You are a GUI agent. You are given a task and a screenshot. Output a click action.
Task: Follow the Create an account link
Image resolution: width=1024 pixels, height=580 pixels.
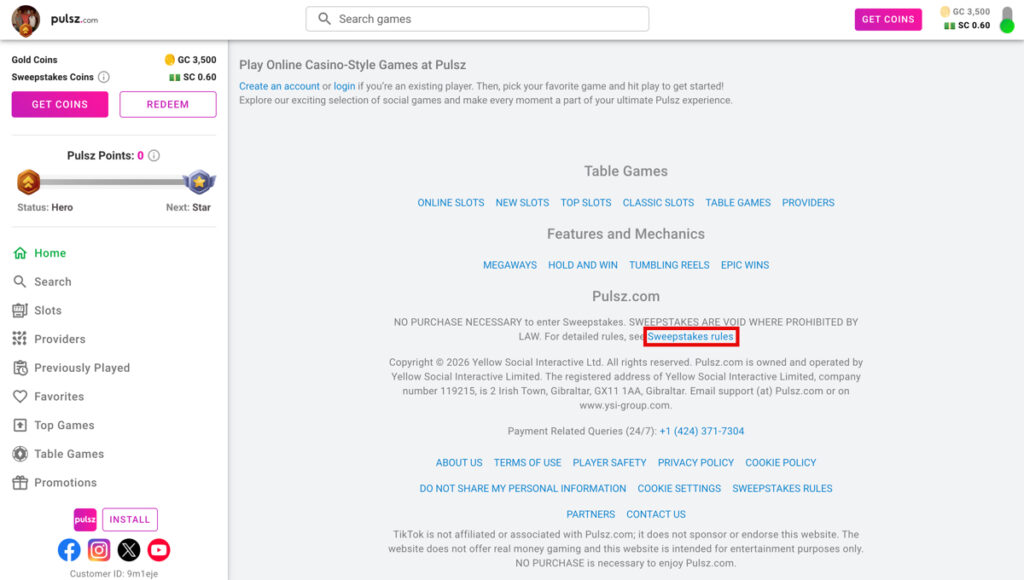pyautogui.click(x=280, y=86)
